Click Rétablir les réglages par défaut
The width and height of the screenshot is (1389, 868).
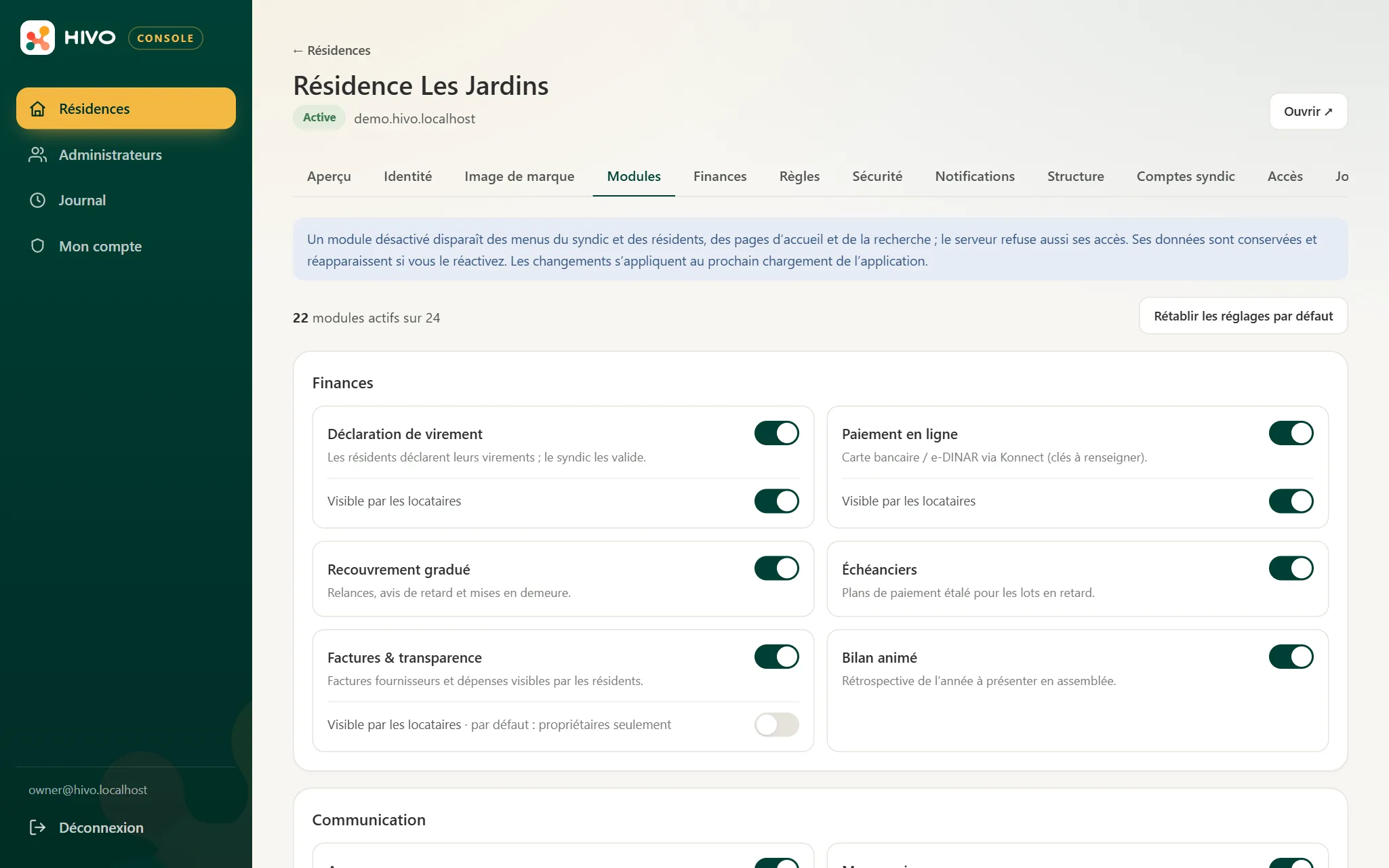[x=1243, y=316]
